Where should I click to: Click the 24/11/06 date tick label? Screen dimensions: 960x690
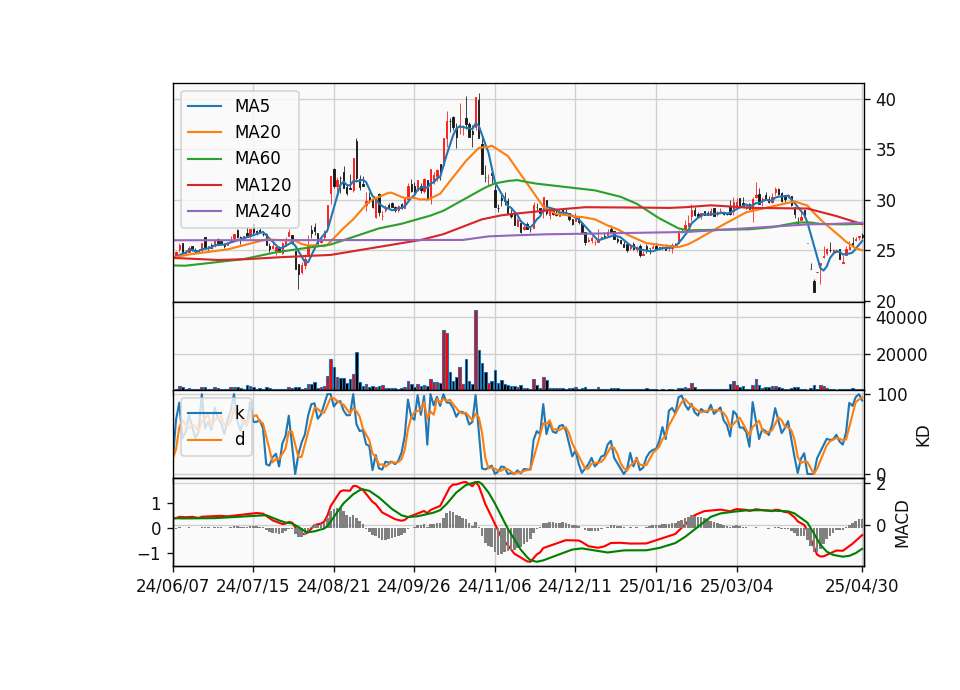(x=495, y=587)
